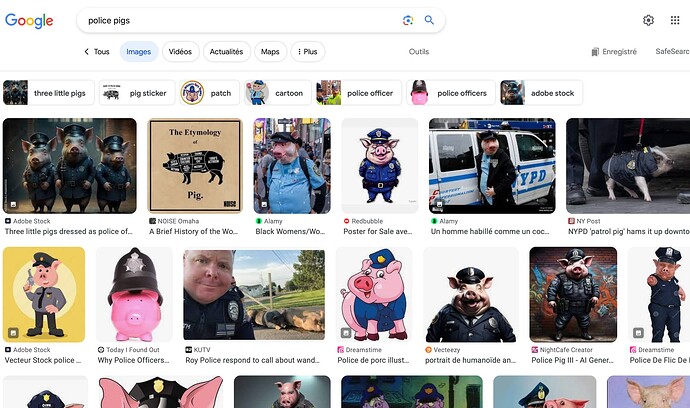Open the settings gear icon
The height and width of the screenshot is (408, 690).
(x=648, y=20)
